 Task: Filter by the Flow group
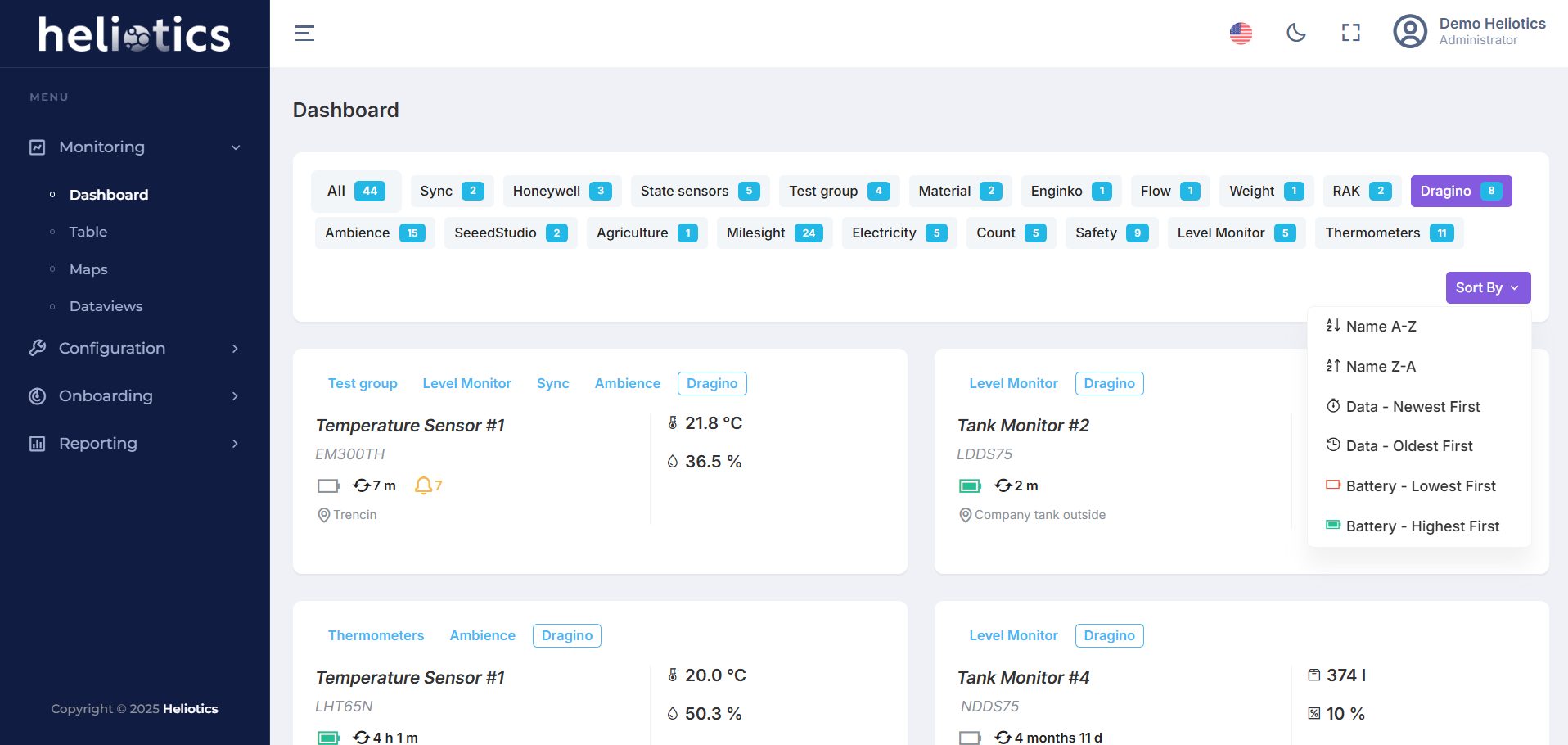1170,191
